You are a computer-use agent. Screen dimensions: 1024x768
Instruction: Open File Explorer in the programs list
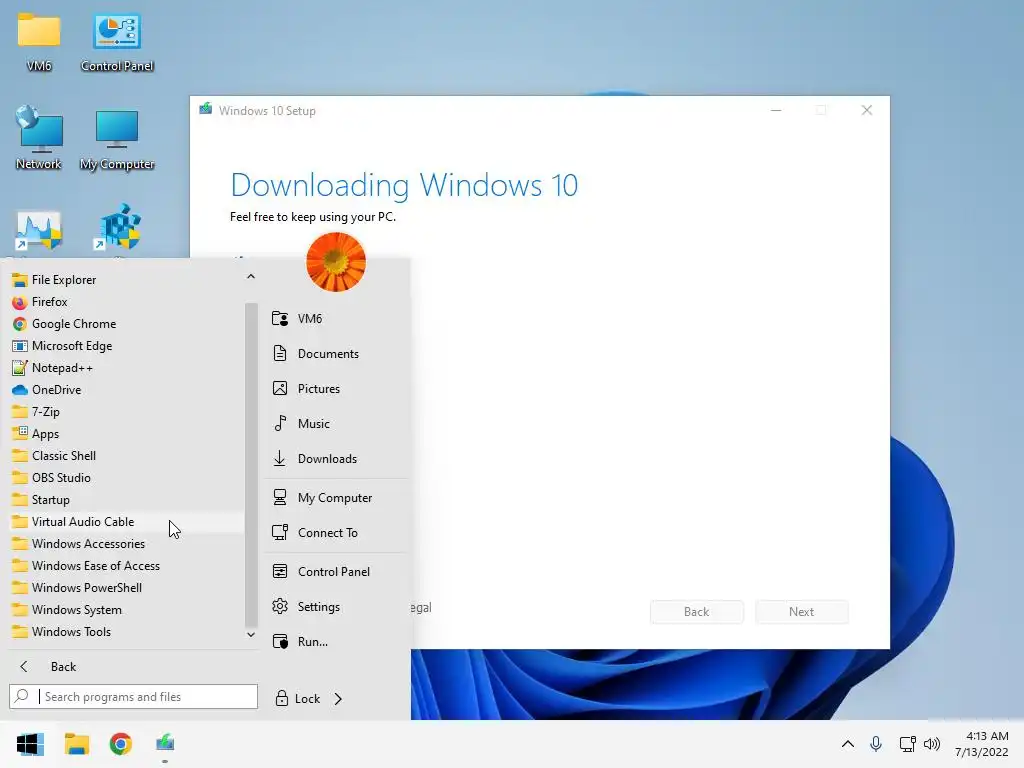[x=127, y=280]
